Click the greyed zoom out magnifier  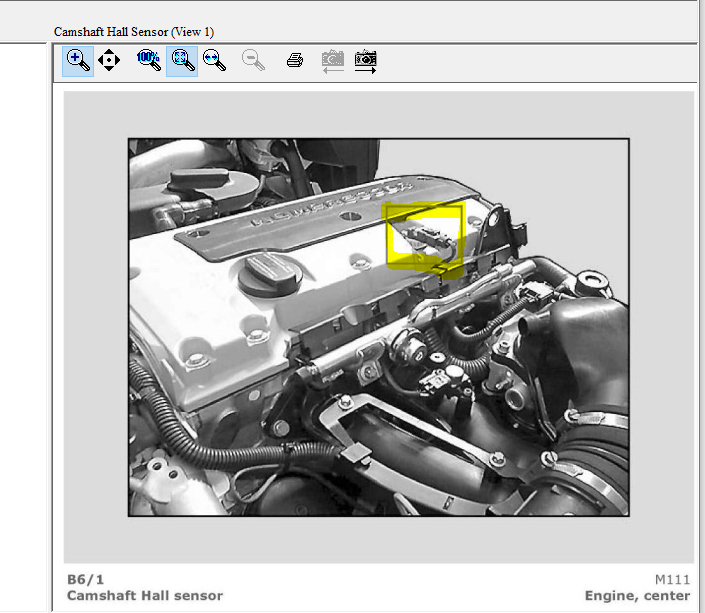coord(253,60)
